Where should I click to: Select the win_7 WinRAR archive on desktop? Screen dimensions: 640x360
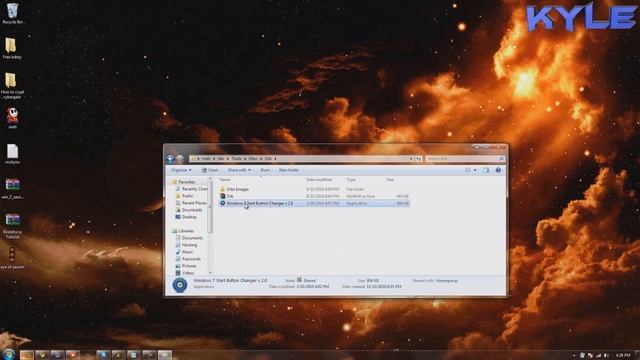pos(13,189)
